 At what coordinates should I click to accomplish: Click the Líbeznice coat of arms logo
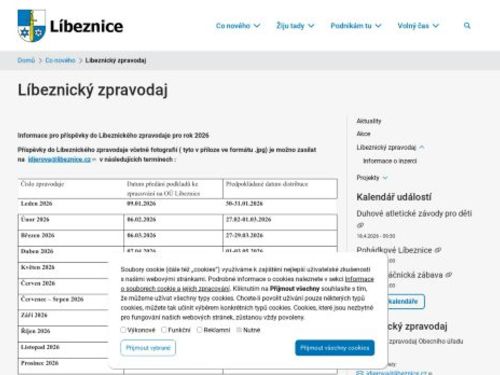pyautogui.click(x=32, y=26)
